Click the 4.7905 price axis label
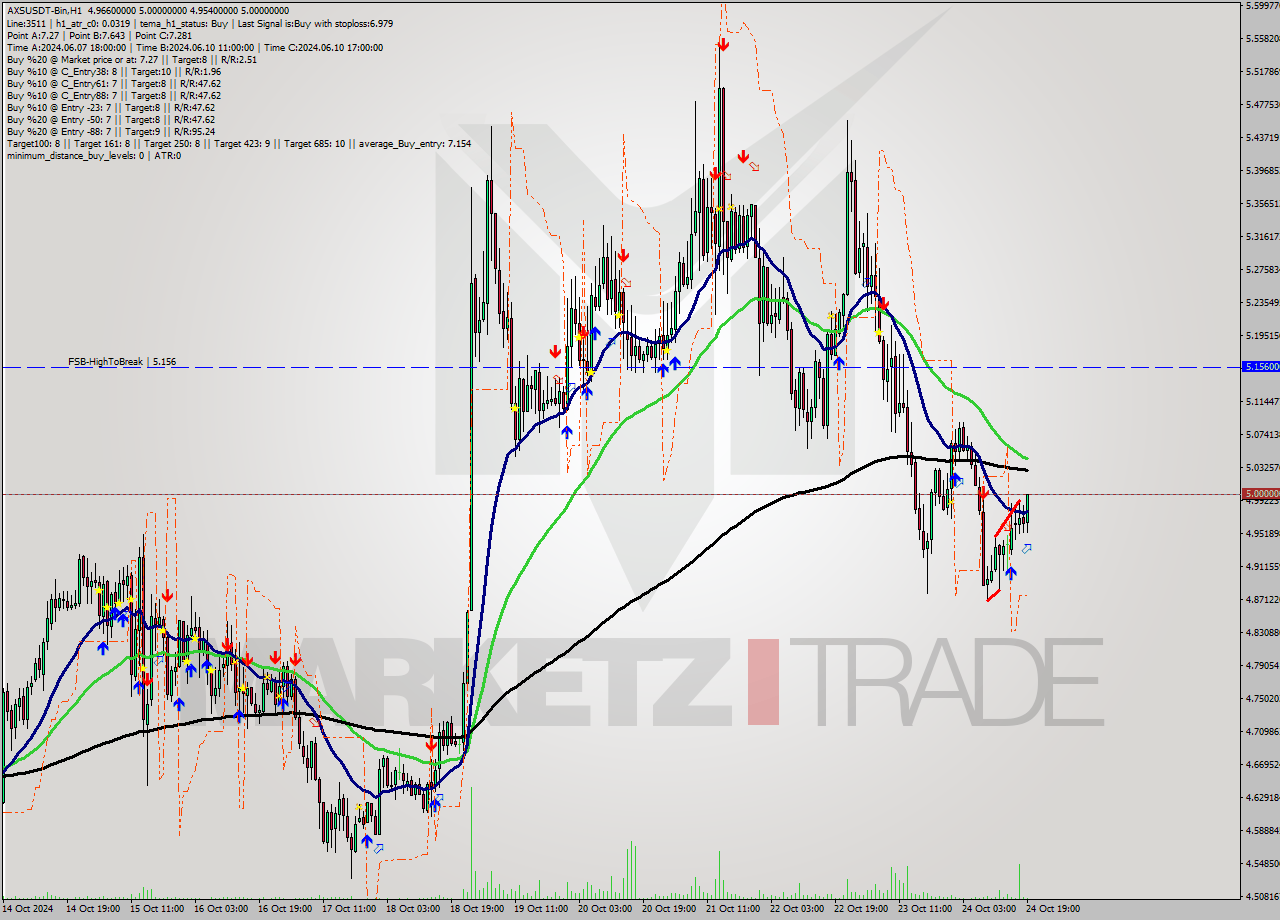This screenshot has height=920, width=1280. pos(1262,666)
